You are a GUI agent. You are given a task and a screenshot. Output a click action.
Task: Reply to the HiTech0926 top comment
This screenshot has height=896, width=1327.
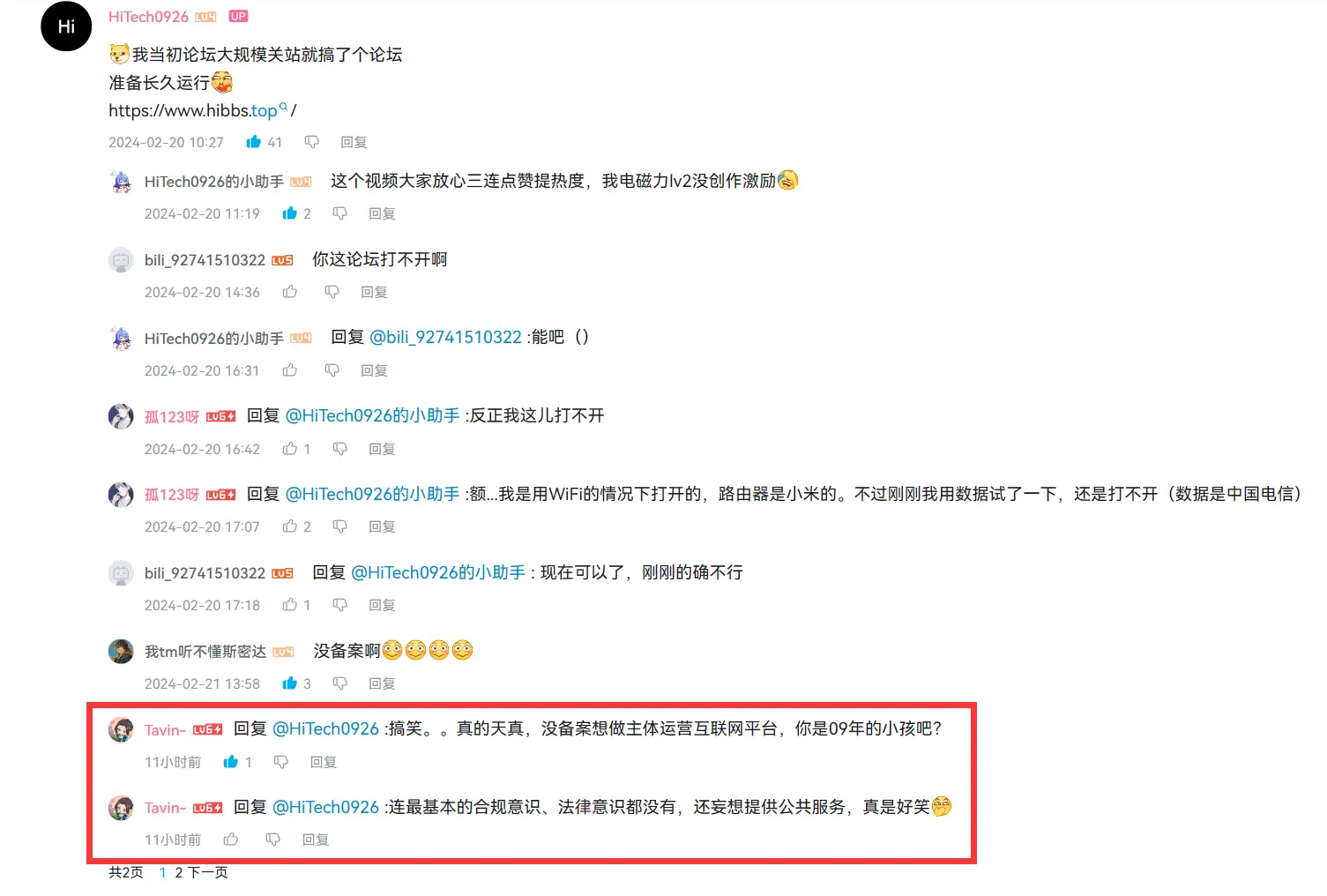click(354, 142)
